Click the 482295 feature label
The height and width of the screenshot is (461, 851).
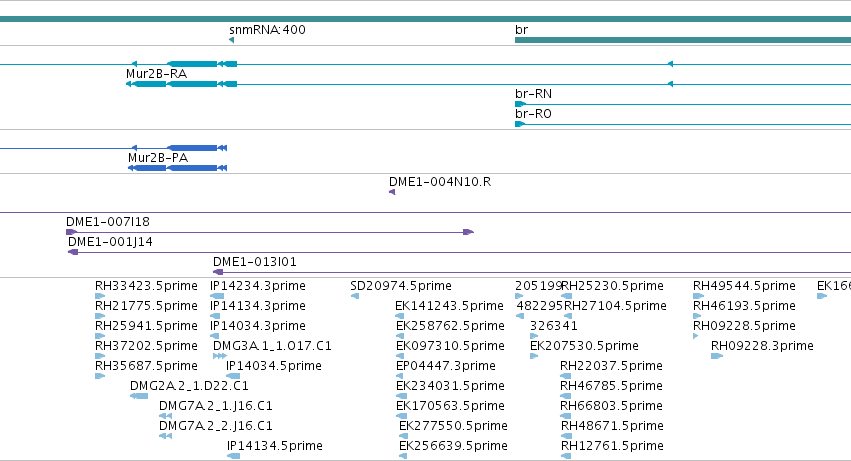click(539, 306)
